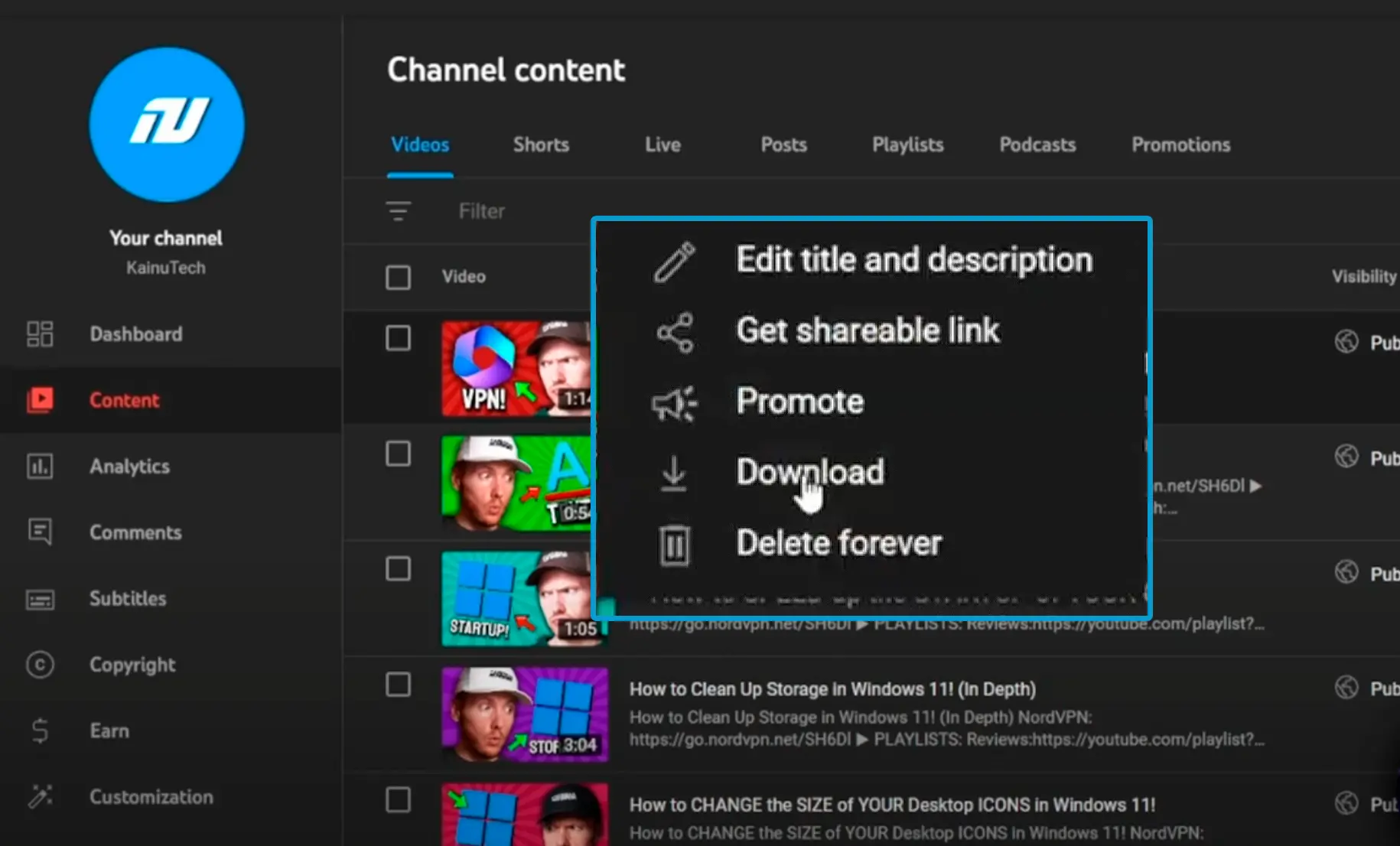The image size is (1400, 846).
Task: Open the VPN video thumbnail
Action: pos(516,369)
